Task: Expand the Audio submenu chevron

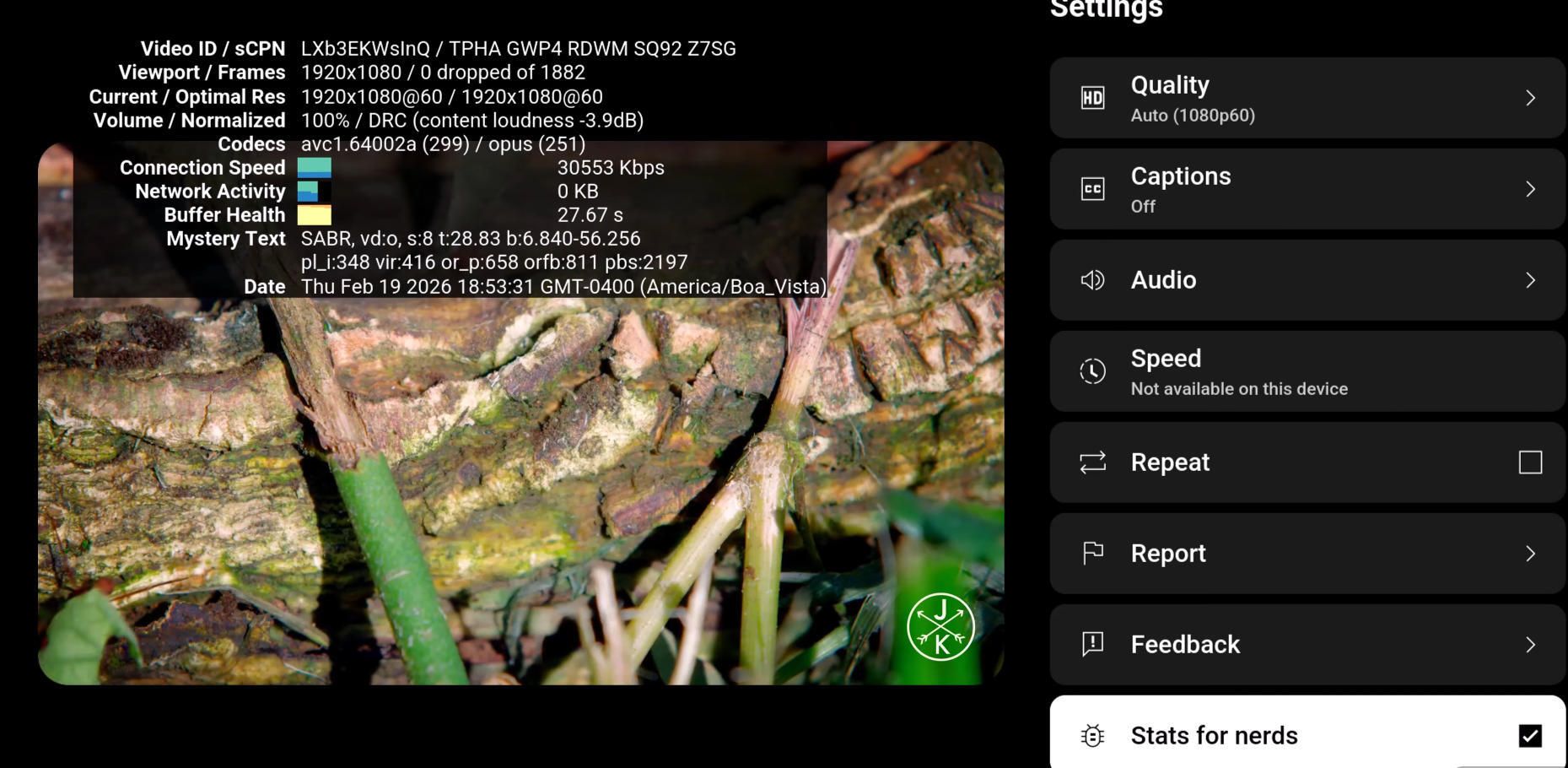Action: (x=1530, y=280)
